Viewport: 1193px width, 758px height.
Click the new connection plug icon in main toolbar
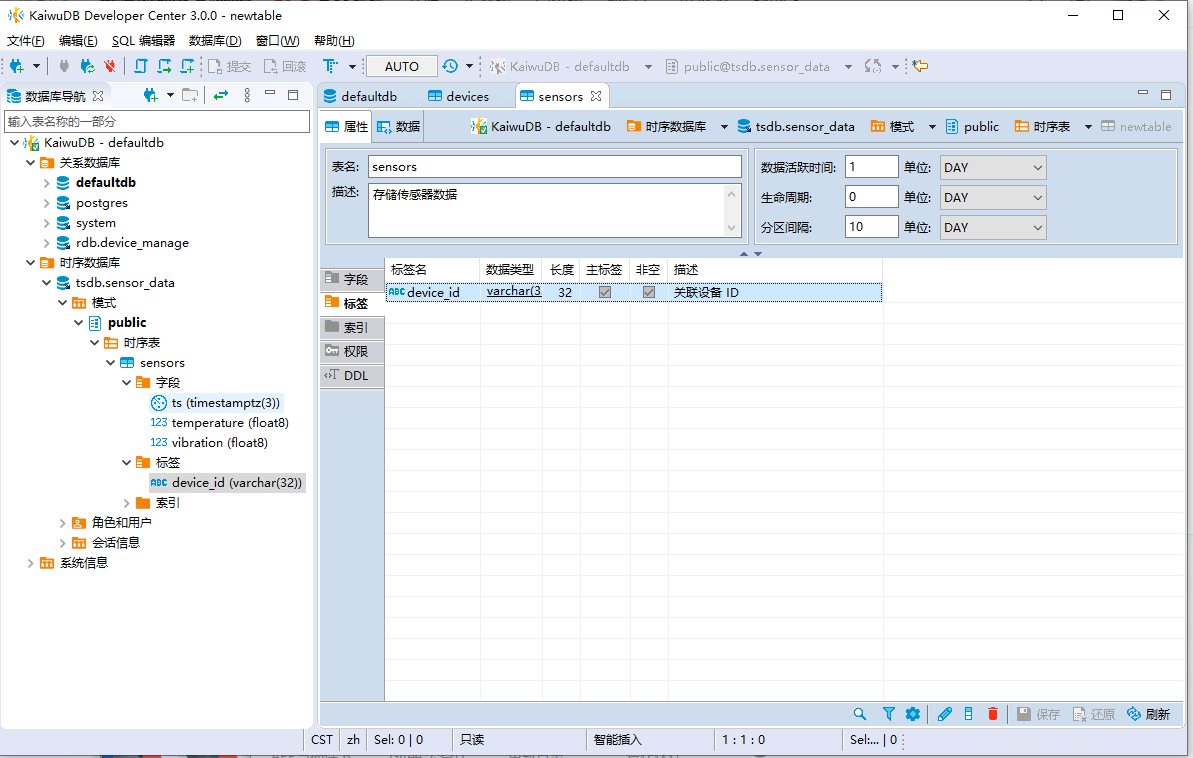click(x=17, y=66)
